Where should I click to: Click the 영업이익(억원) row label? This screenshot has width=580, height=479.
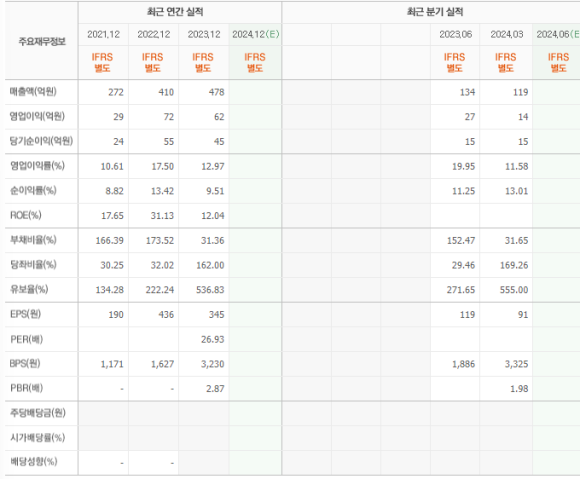point(37,116)
